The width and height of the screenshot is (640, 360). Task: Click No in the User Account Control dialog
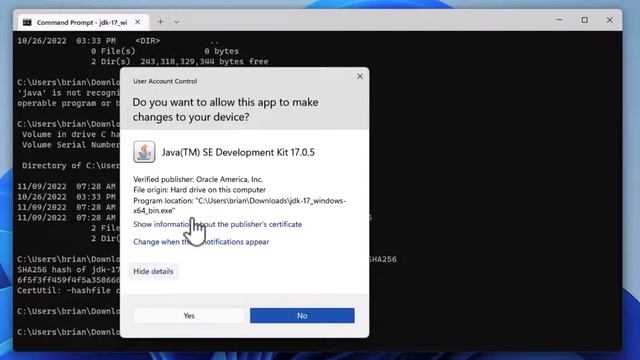click(x=302, y=316)
